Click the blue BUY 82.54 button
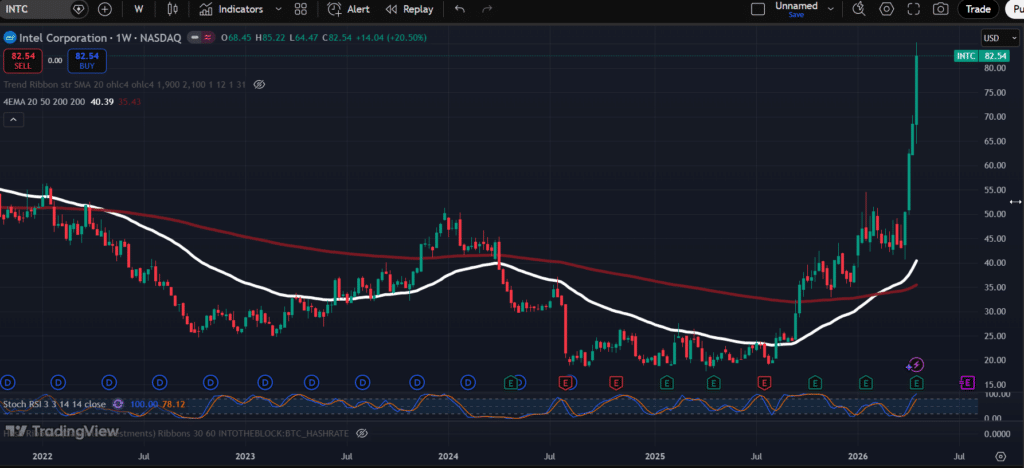The height and width of the screenshot is (468, 1024). [87, 61]
